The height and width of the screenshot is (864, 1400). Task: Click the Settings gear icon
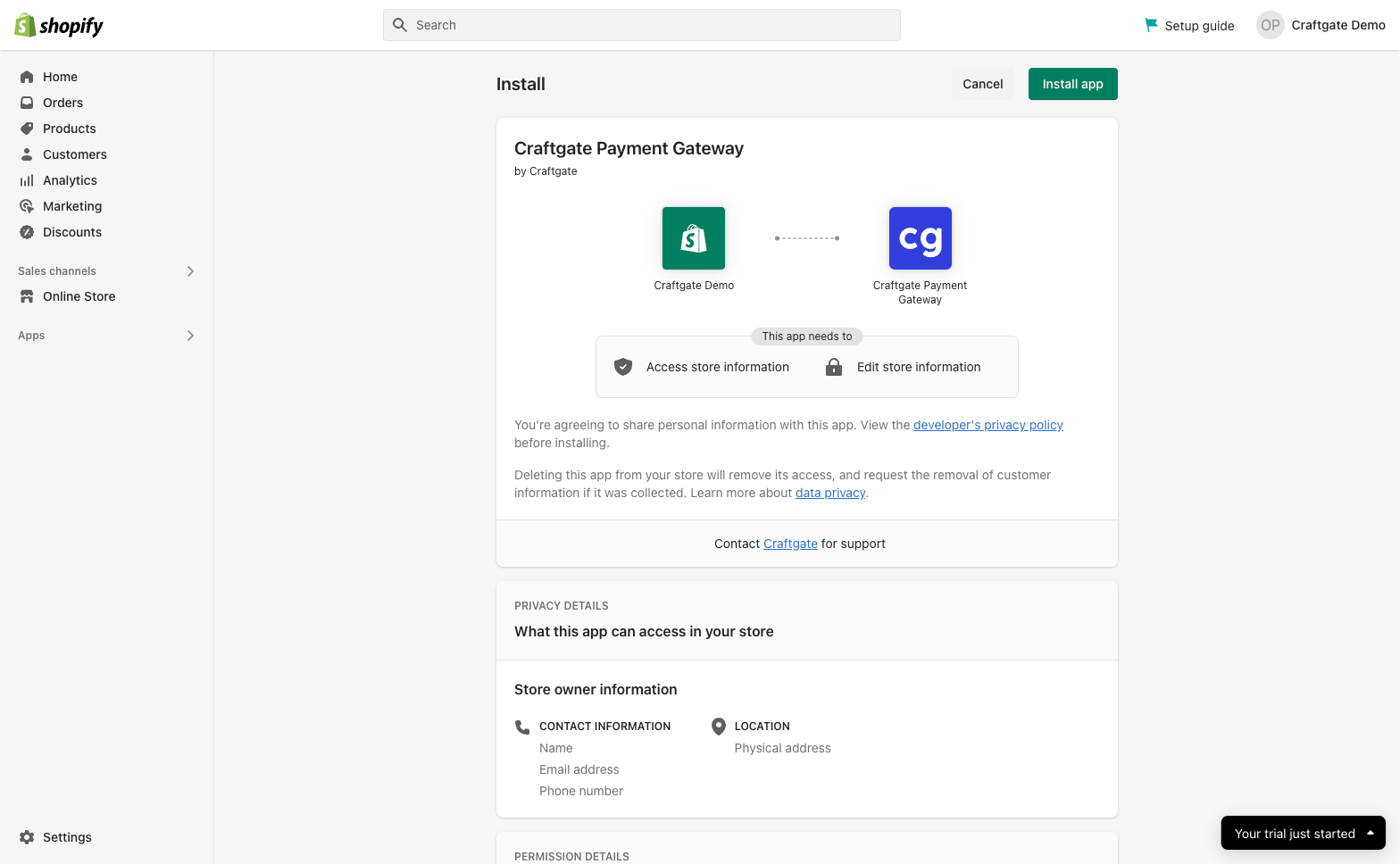[27, 837]
